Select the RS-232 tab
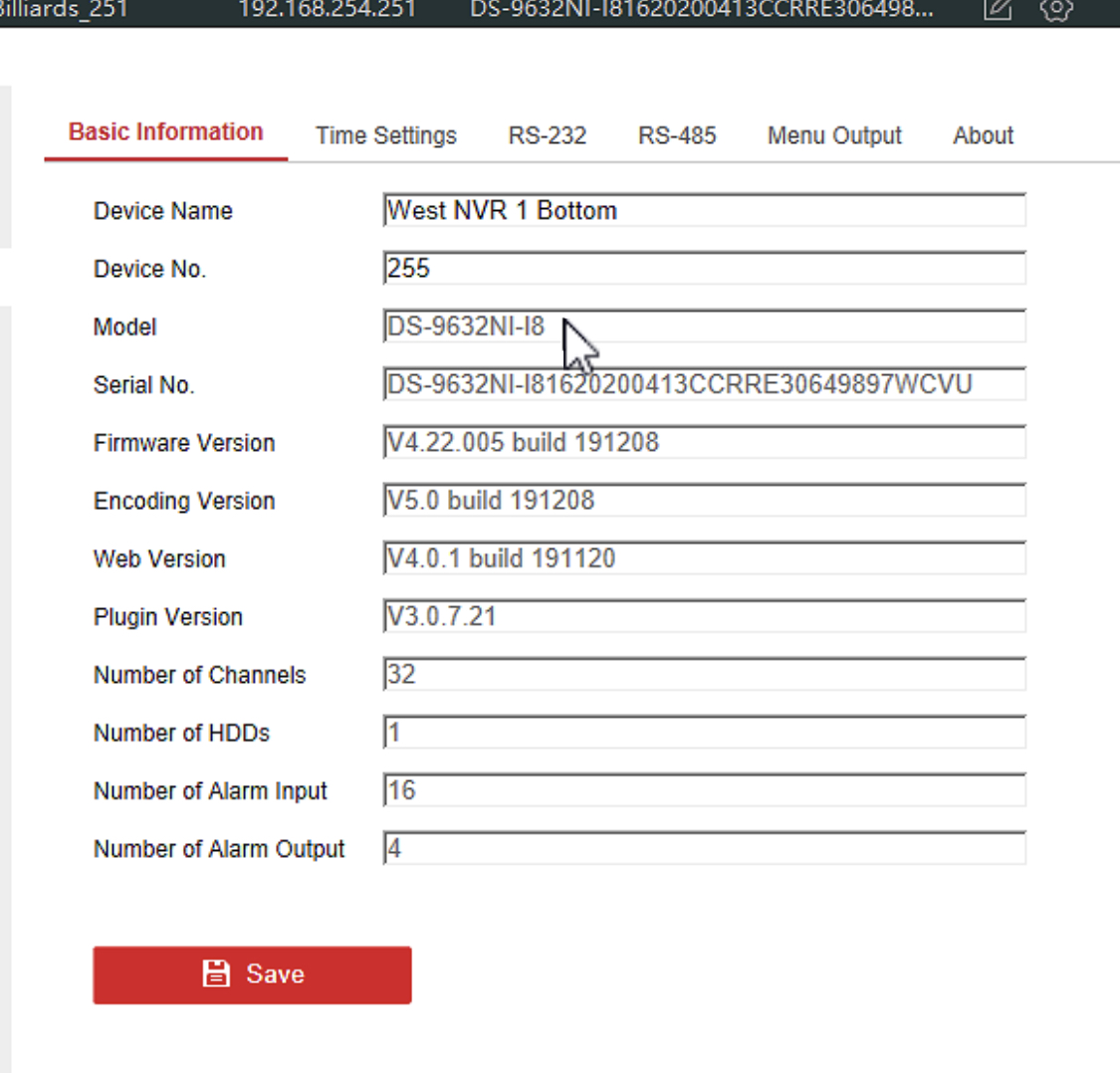 [547, 135]
